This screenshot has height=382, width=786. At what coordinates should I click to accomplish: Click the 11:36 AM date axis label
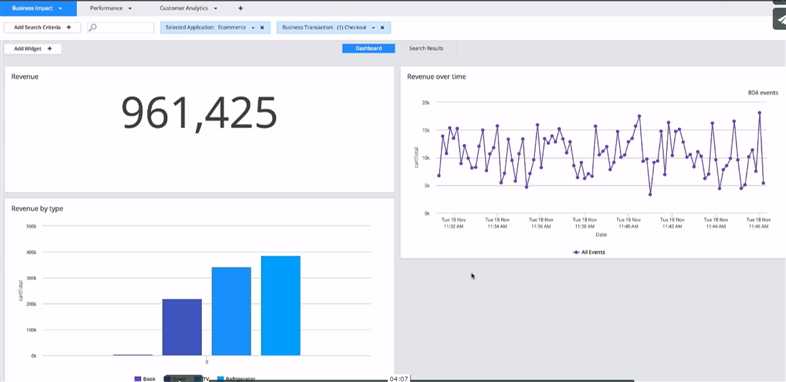pos(541,223)
